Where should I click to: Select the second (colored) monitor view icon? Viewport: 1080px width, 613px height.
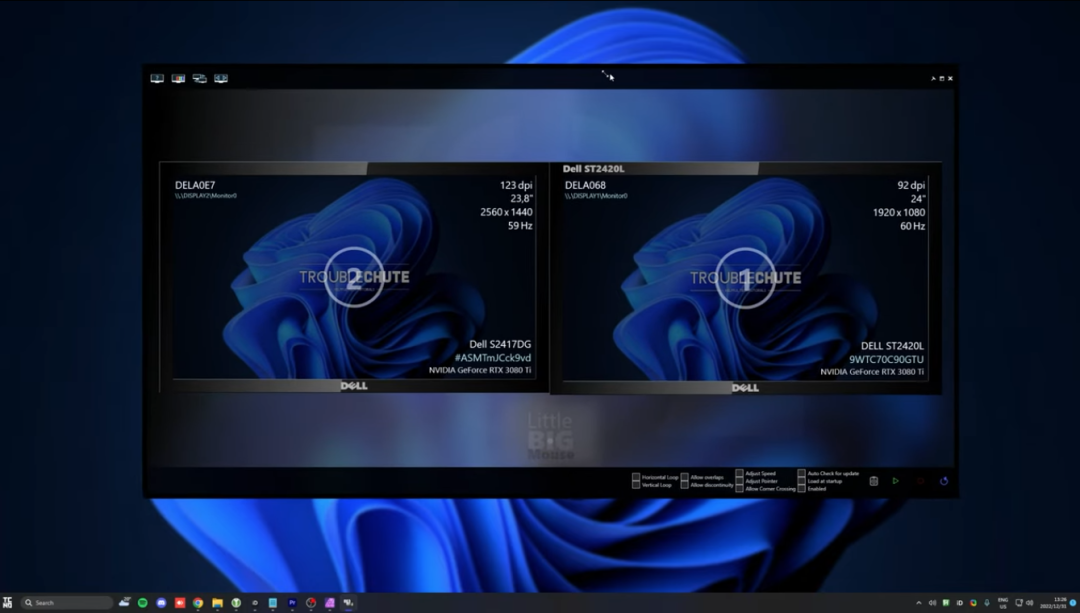coord(178,79)
